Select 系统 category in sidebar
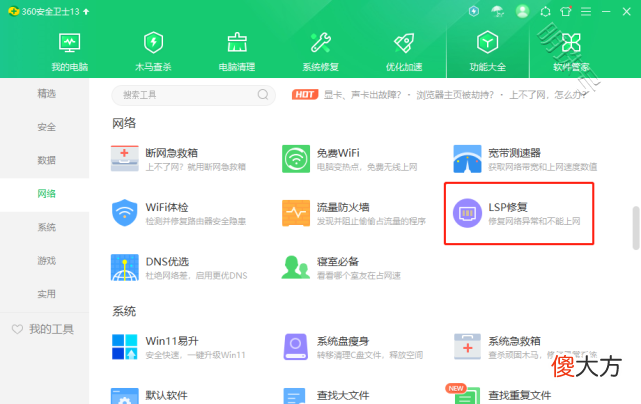 [x=45, y=227]
